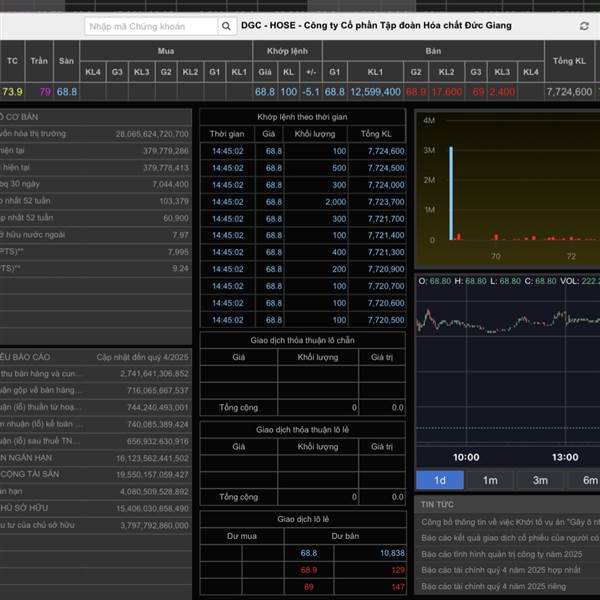Open news about 'Công bố thông tin về việc Khởi tố vụ án'
Screen dimensions: 600x600
click(x=508, y=522)
